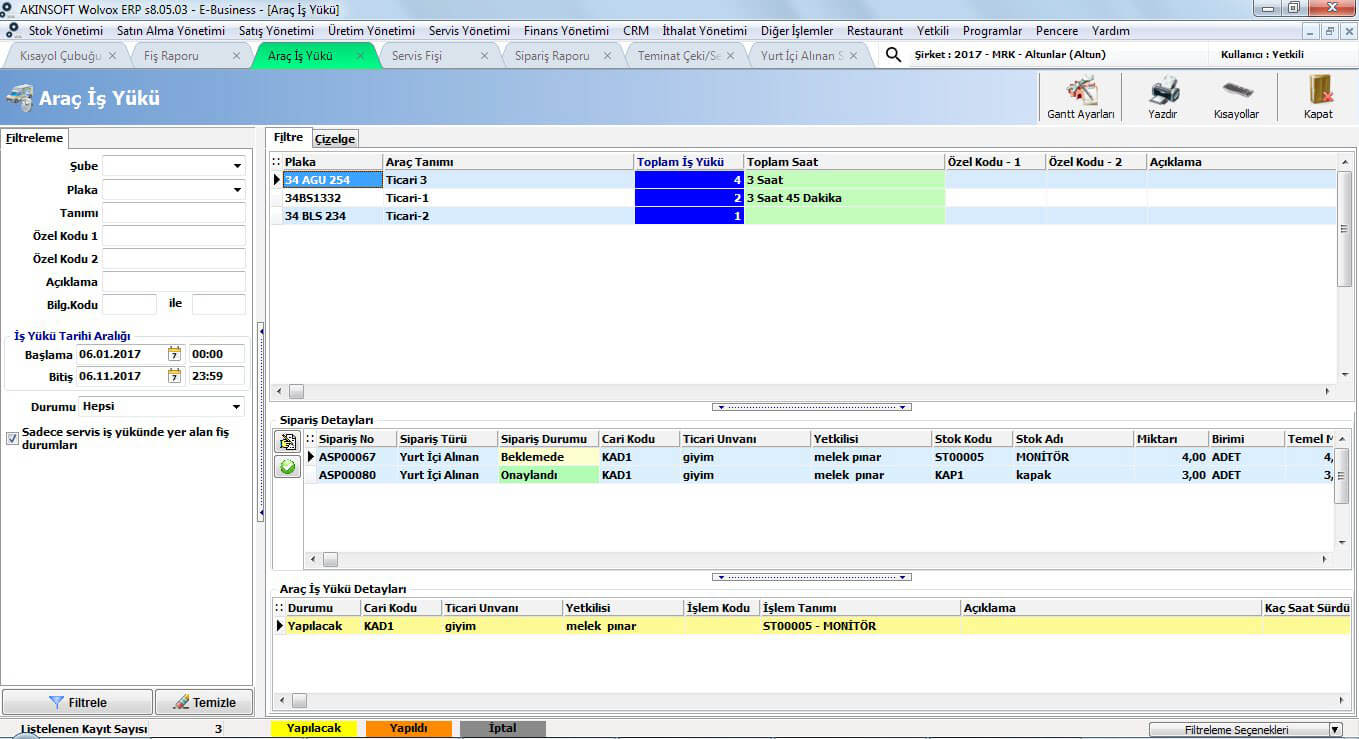
Task: Open Gantt Ayarları settings icon
Action: (x=1080, y=91)
